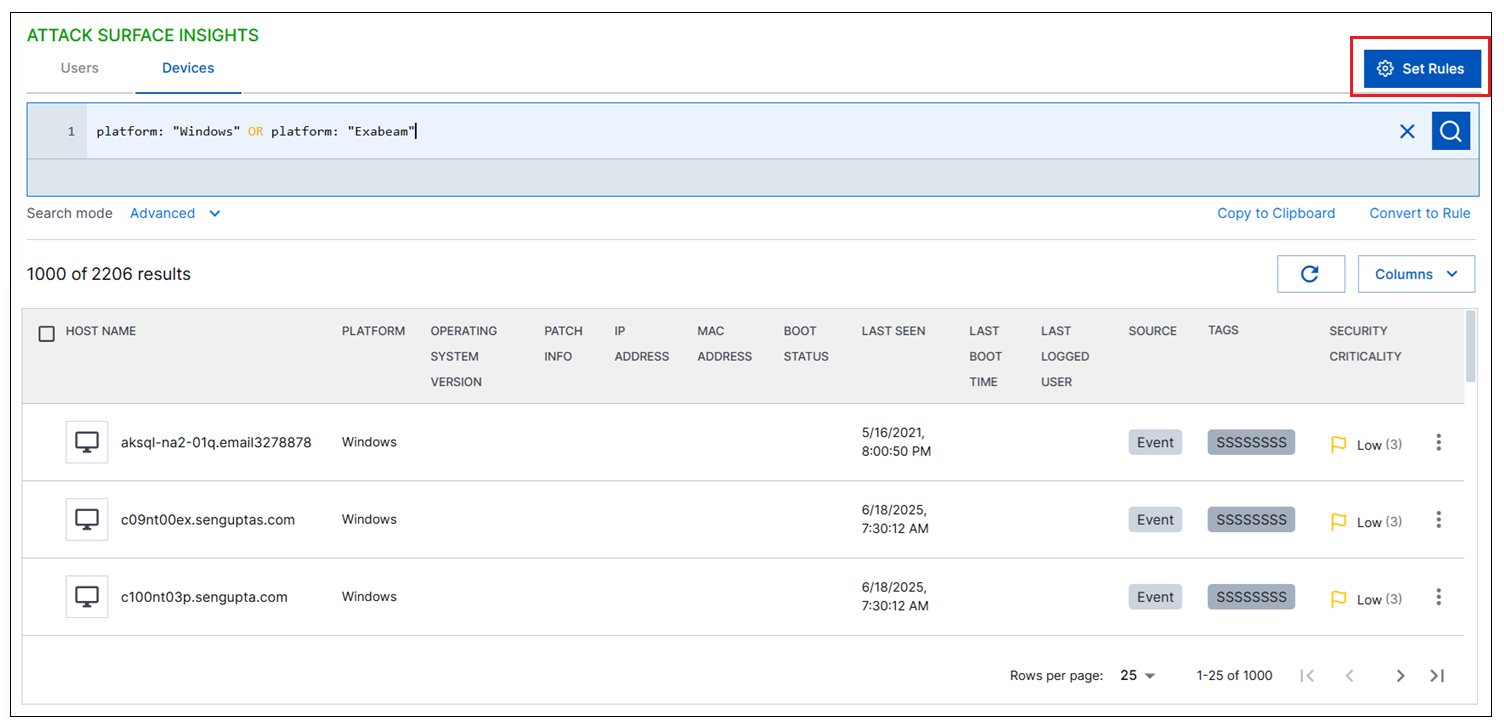
Task: Click inside the platform query input field
Action: click(x=700, y=131)
